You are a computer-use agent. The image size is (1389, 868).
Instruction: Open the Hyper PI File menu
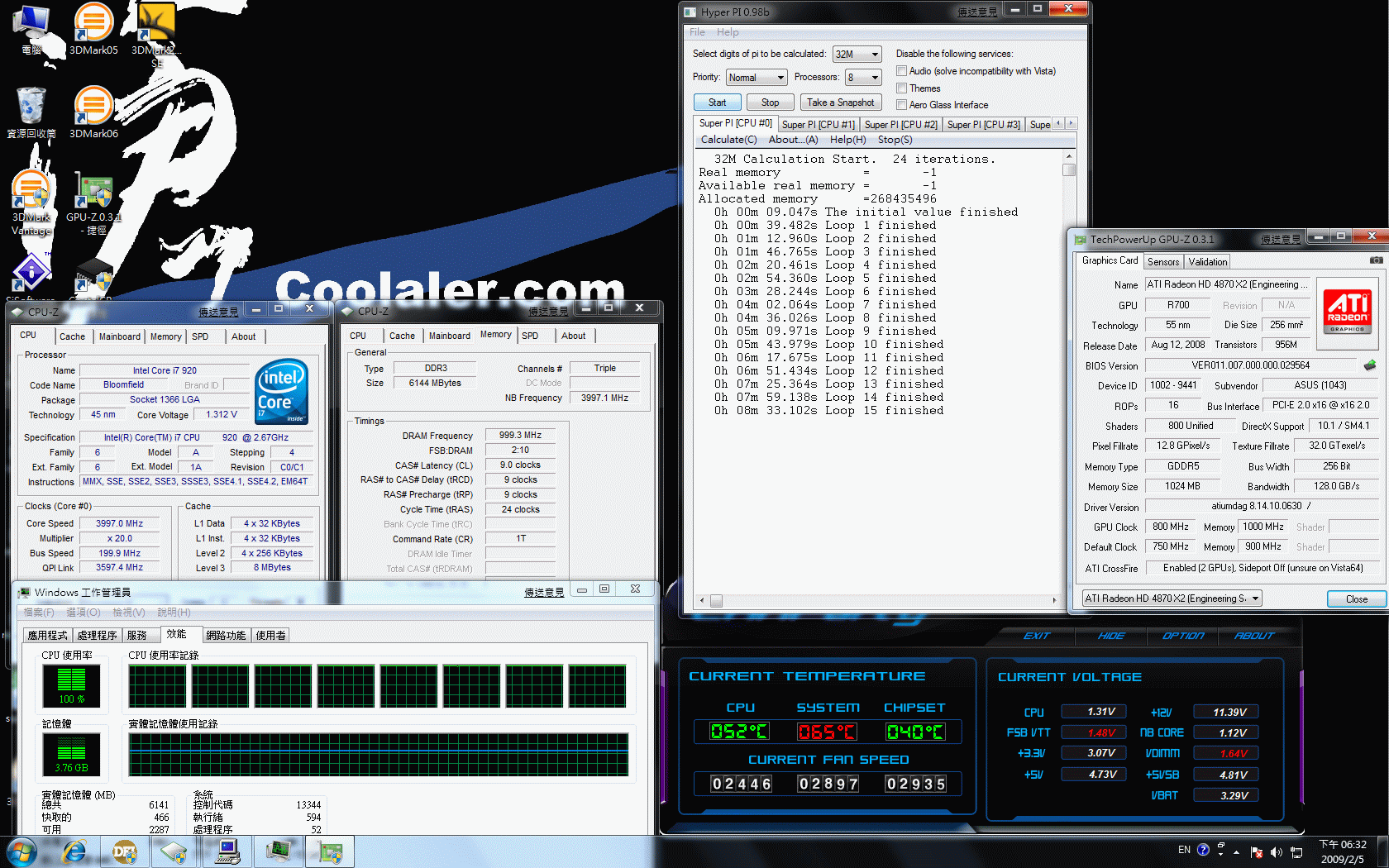pos(697,32)
